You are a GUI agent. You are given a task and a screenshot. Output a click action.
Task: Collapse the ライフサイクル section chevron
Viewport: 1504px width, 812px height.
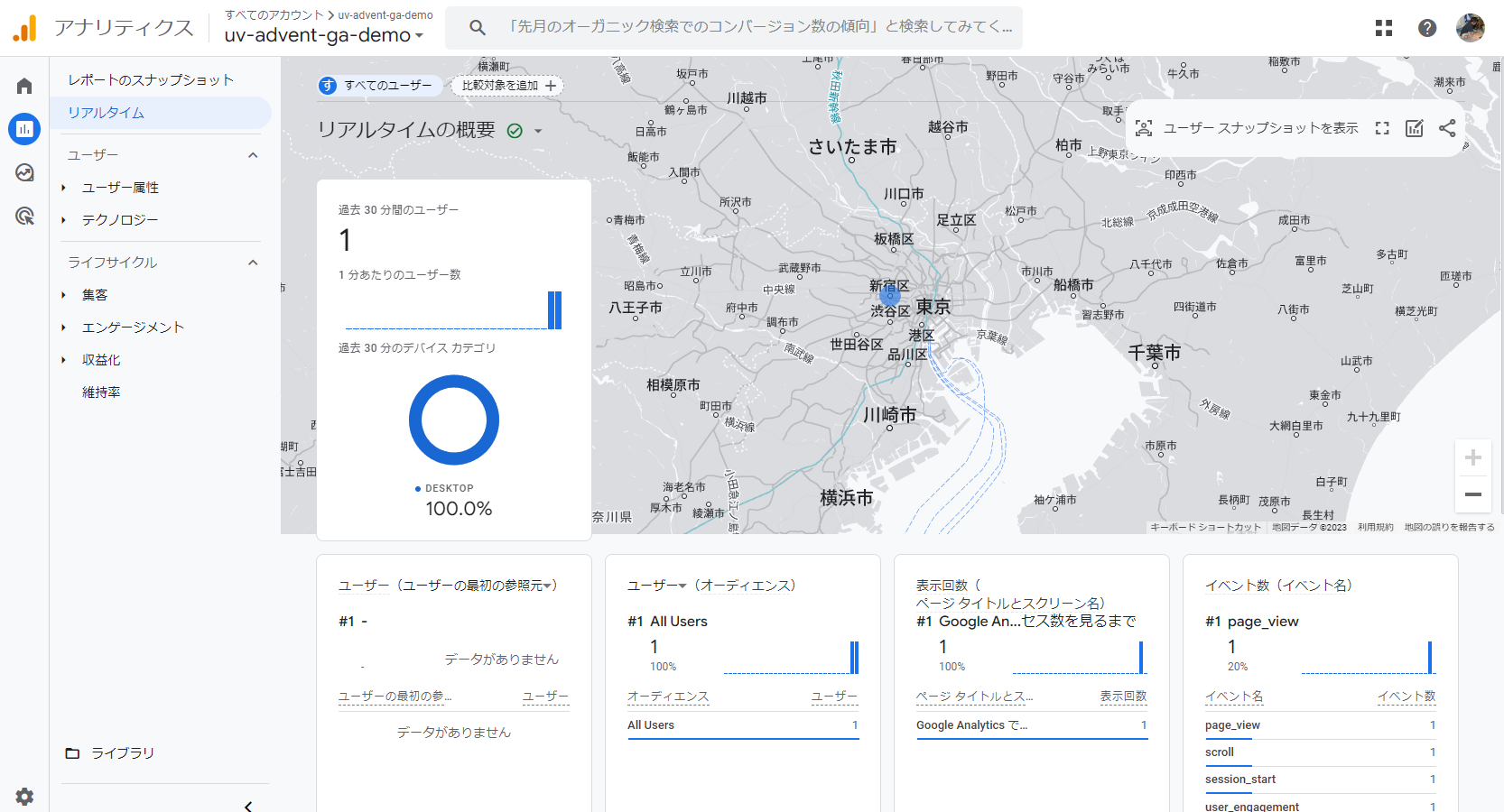(x=253, y=263)
